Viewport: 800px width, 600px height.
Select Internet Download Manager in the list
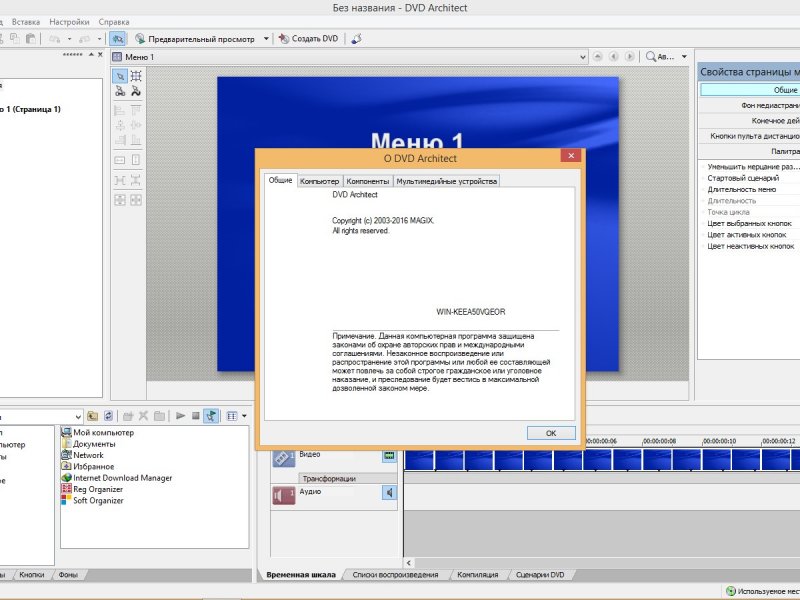point(117,478)
